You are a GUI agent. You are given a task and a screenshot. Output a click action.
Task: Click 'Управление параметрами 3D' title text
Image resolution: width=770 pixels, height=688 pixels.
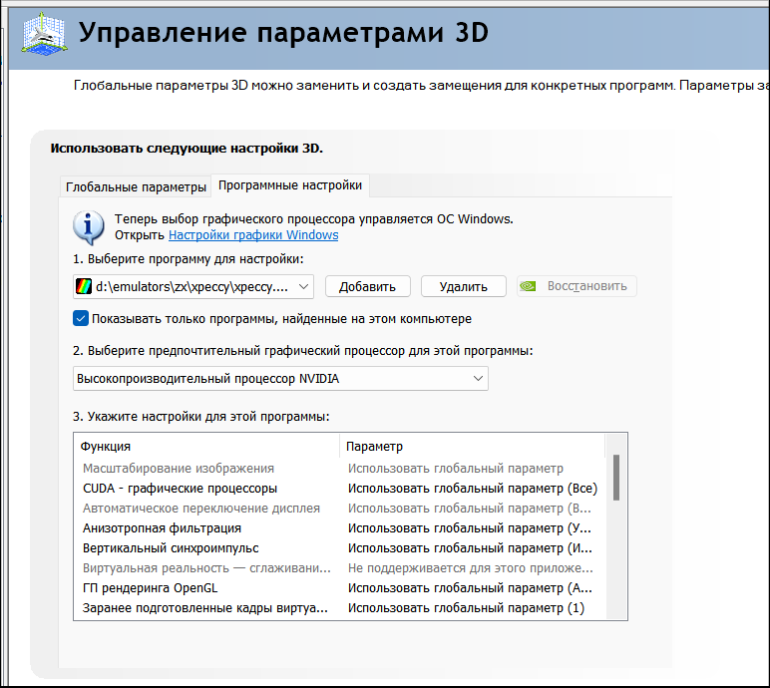point(283,33)
